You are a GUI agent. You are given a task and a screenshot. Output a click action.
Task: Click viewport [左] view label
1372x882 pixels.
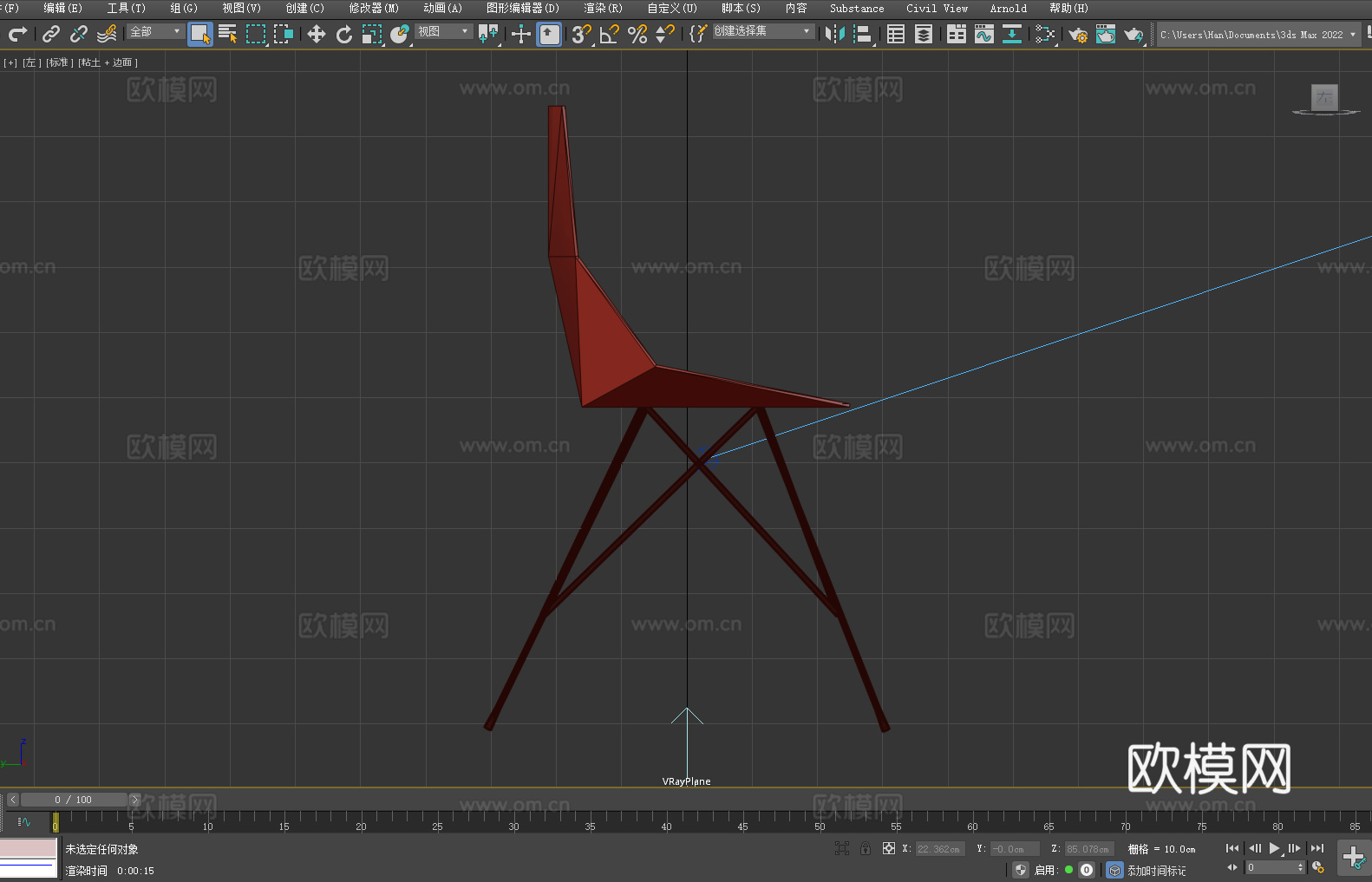(31, 62)
